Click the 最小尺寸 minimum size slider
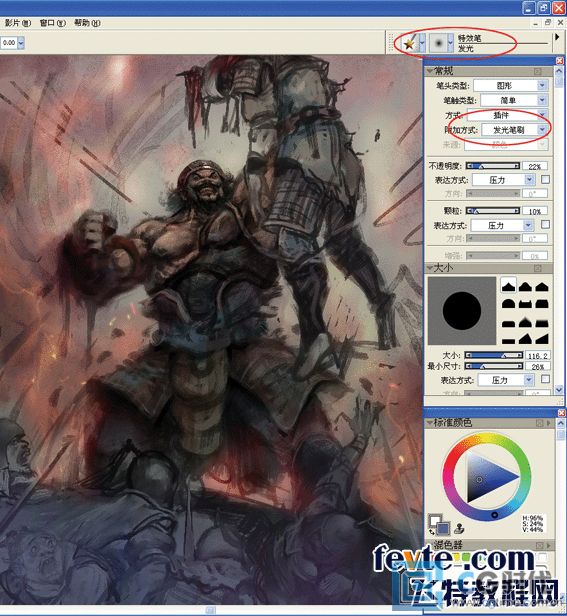 (494, 366)
